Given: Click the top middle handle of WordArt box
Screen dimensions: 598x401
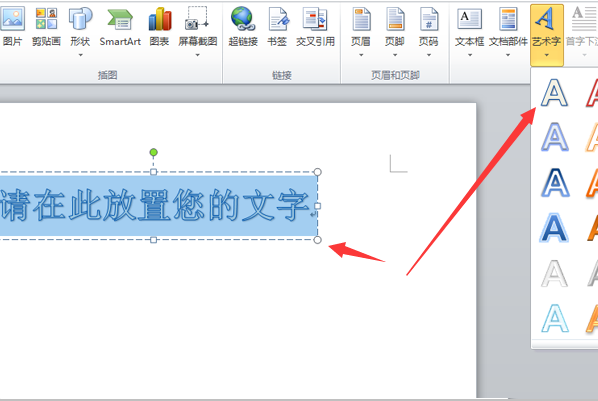Looking at the screenshot, I should point(153,172).
